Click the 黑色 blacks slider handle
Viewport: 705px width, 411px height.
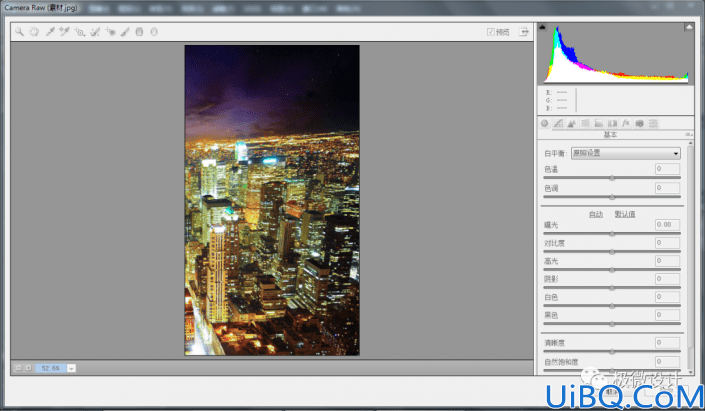tap(612, 324)
